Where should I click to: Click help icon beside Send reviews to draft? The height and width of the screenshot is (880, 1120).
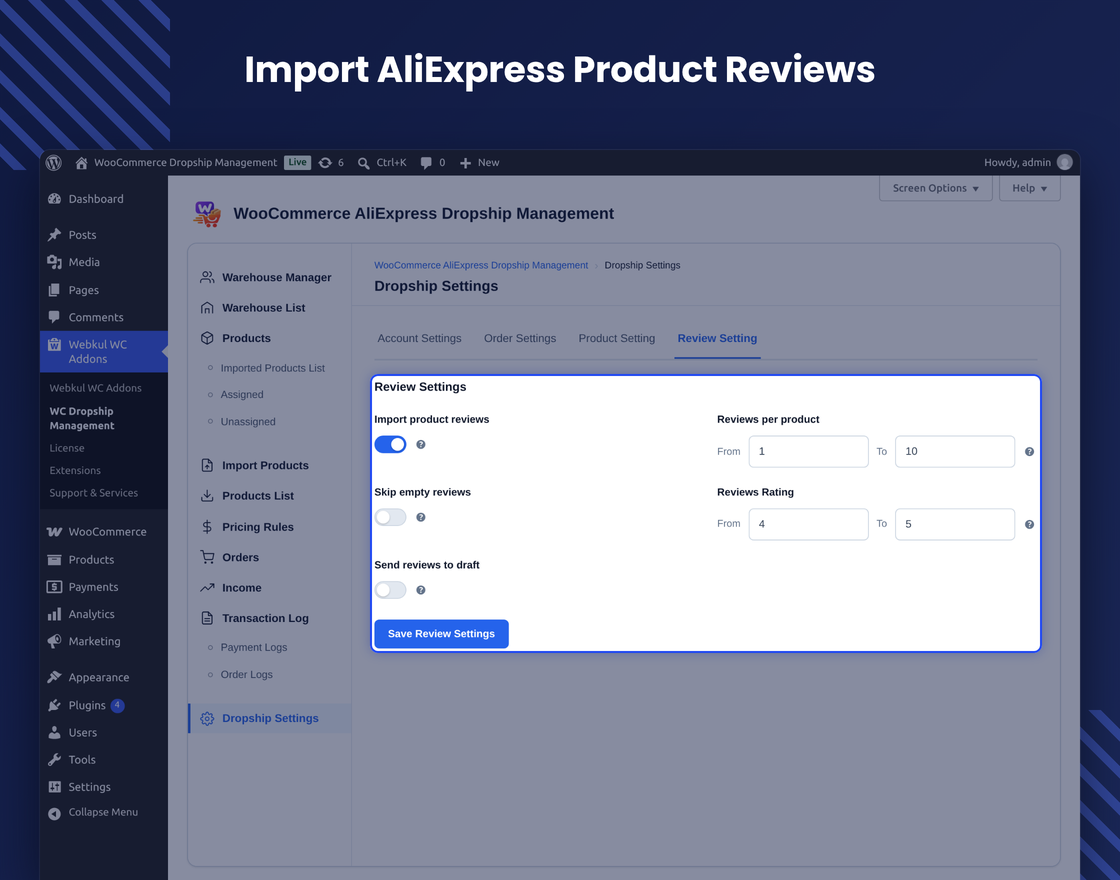tap(421, 590)
